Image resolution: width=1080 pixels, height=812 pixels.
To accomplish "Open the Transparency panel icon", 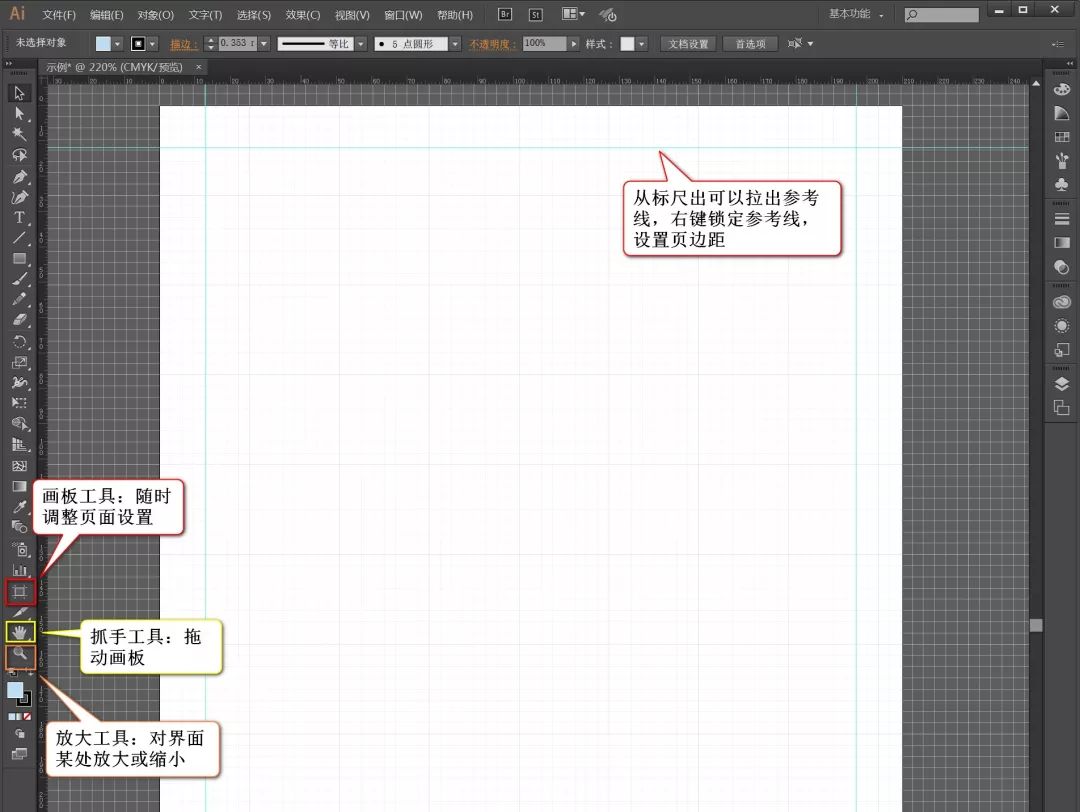I will click(x=1061, y=267).
